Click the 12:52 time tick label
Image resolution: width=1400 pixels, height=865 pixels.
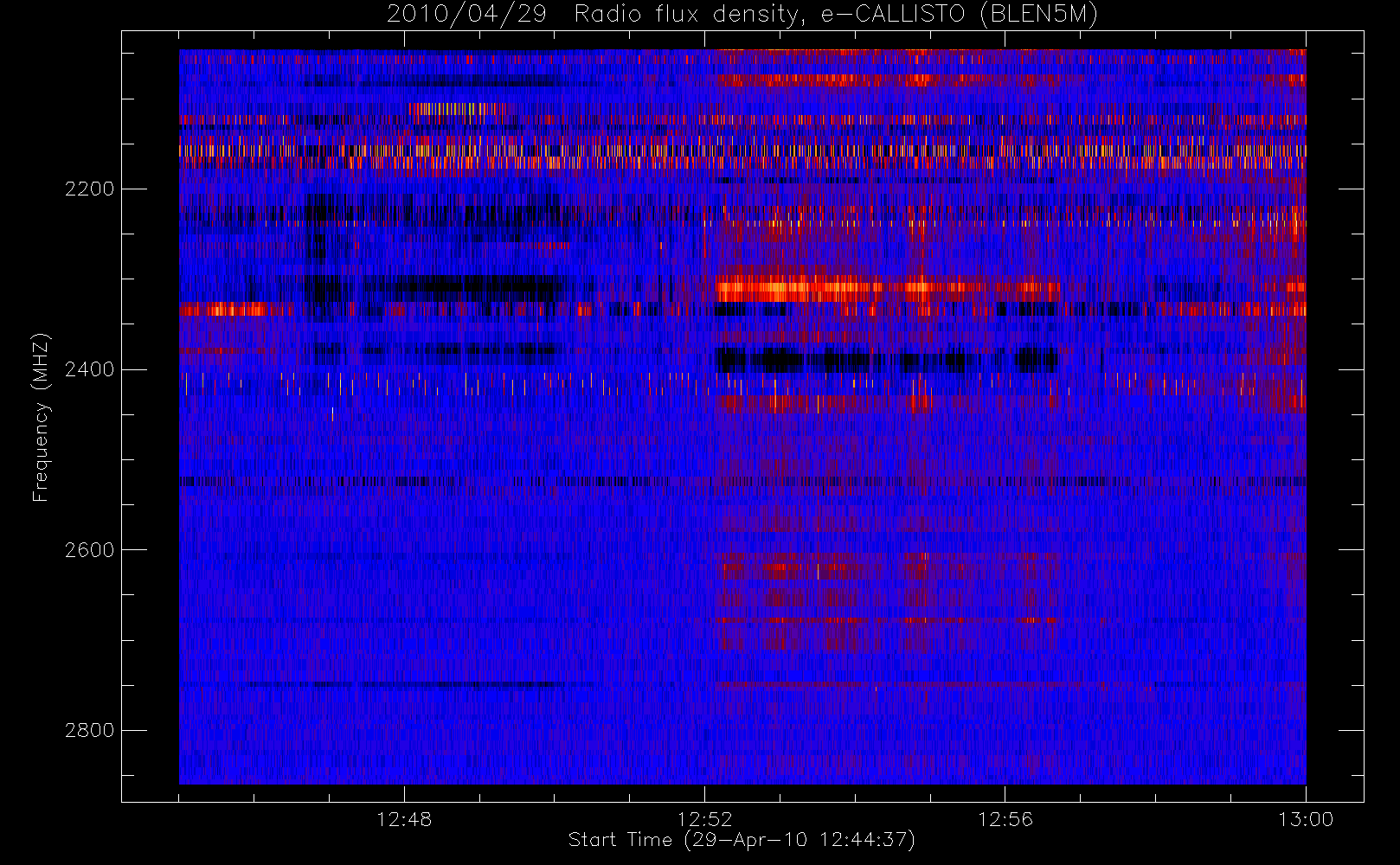pos(704,819)
